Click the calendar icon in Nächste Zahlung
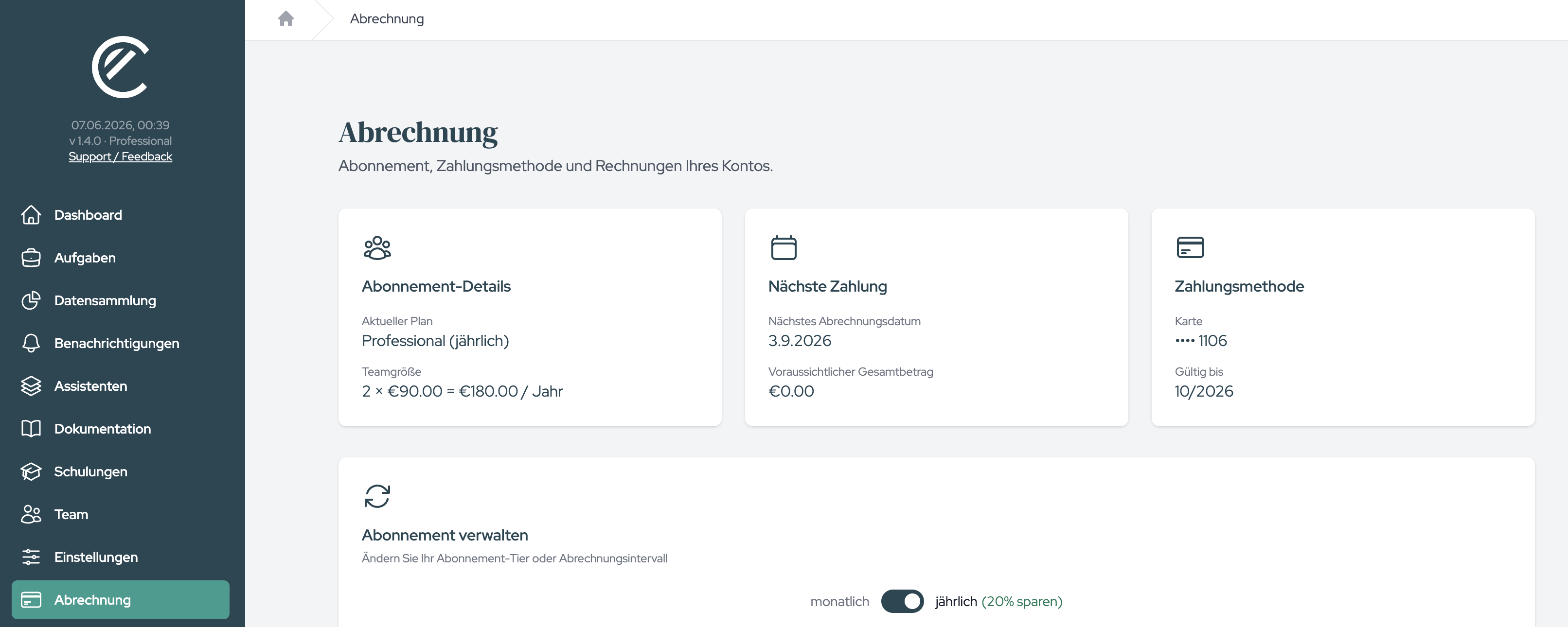This screenshot has height=627, width=1568. click(784, 247)
